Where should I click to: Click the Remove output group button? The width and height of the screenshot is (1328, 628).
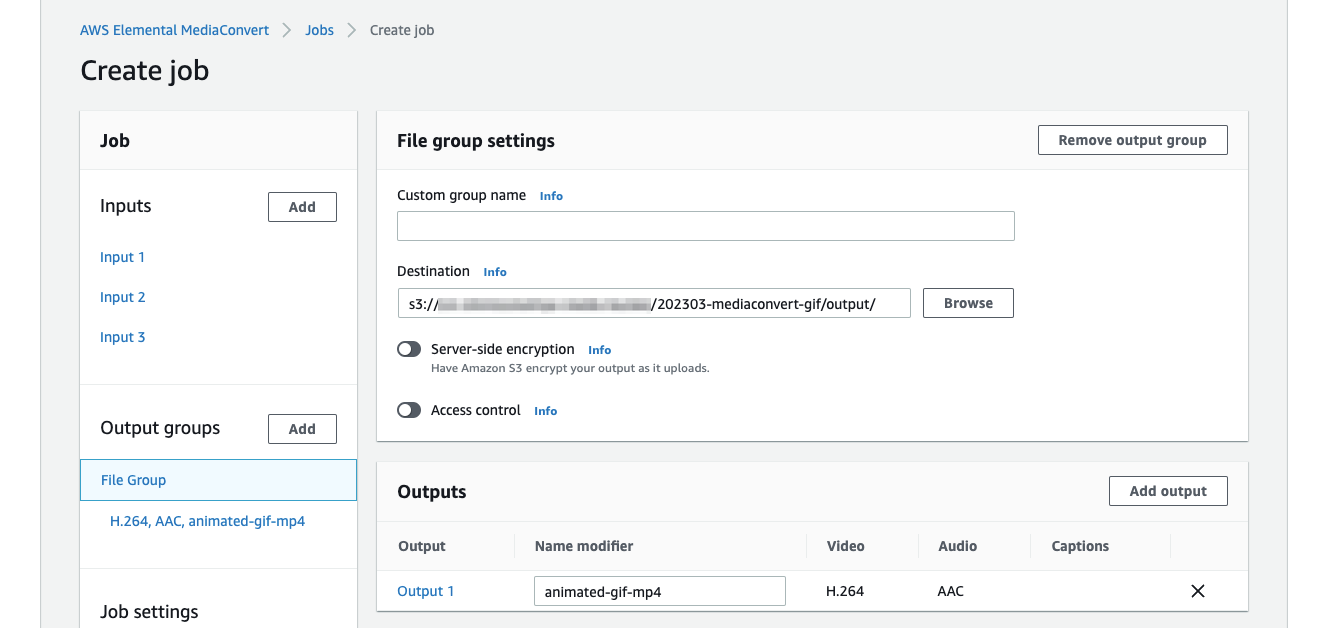pos(1132,140)
